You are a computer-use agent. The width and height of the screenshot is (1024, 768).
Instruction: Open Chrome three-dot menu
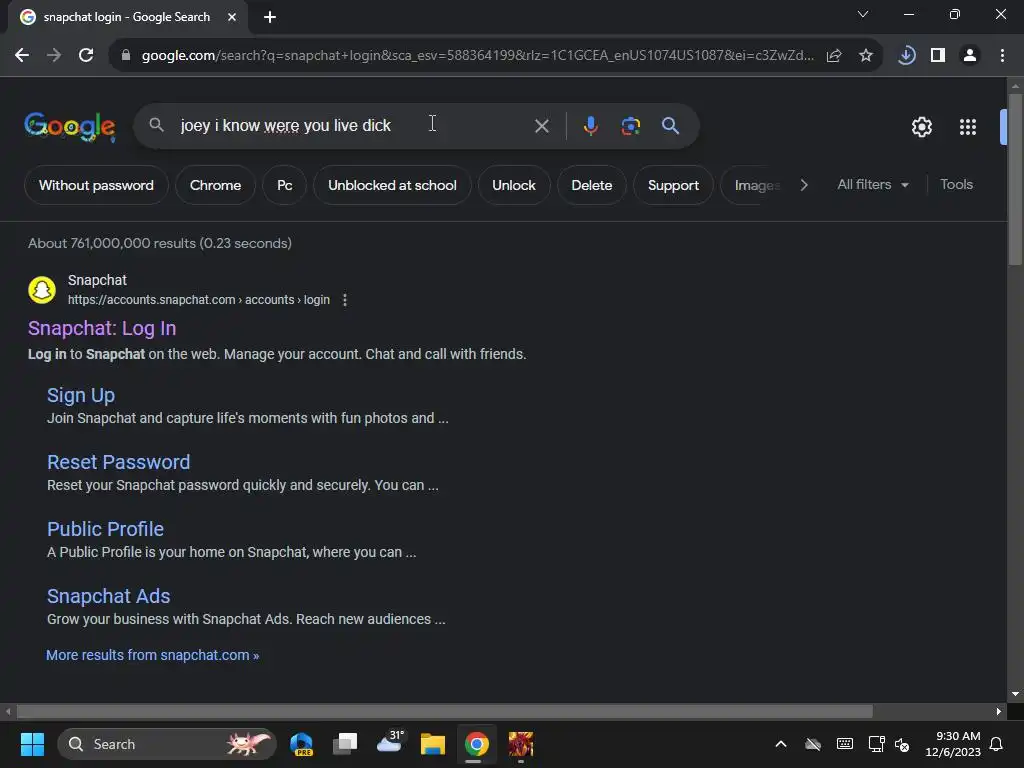point(1002,56)
